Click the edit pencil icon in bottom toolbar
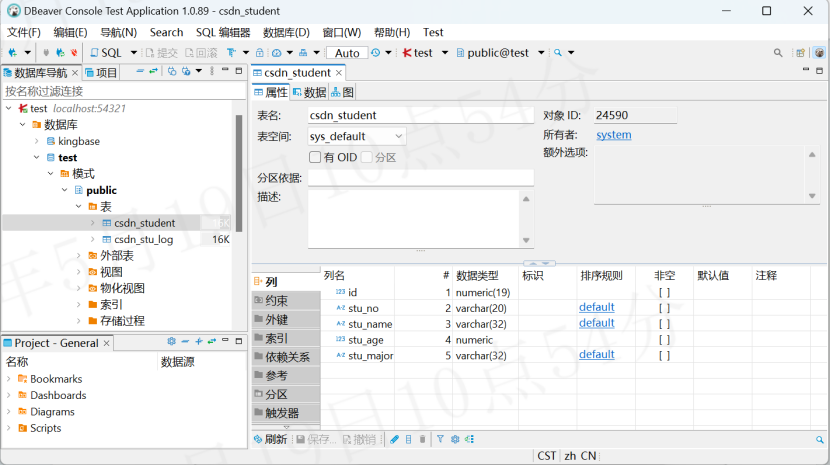This screenshot has width=831, height=465. click(x=394, y=439)
